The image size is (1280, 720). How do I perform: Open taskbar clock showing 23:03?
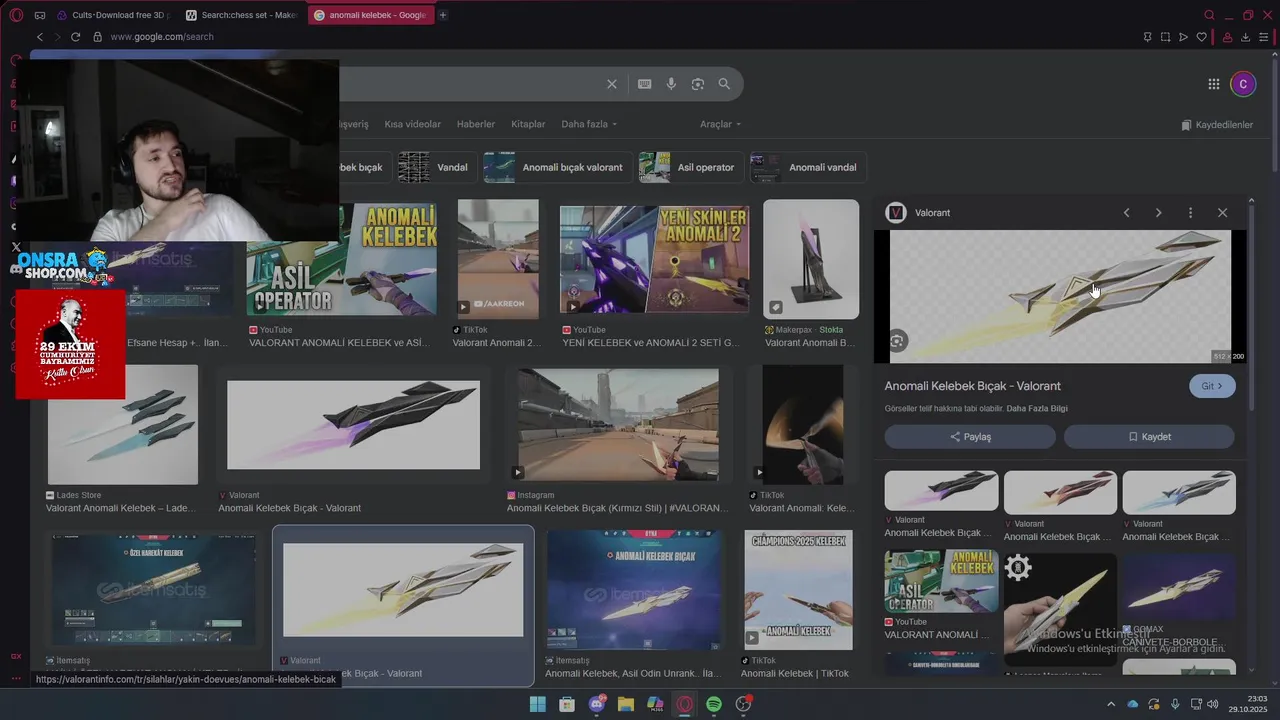1248,704
